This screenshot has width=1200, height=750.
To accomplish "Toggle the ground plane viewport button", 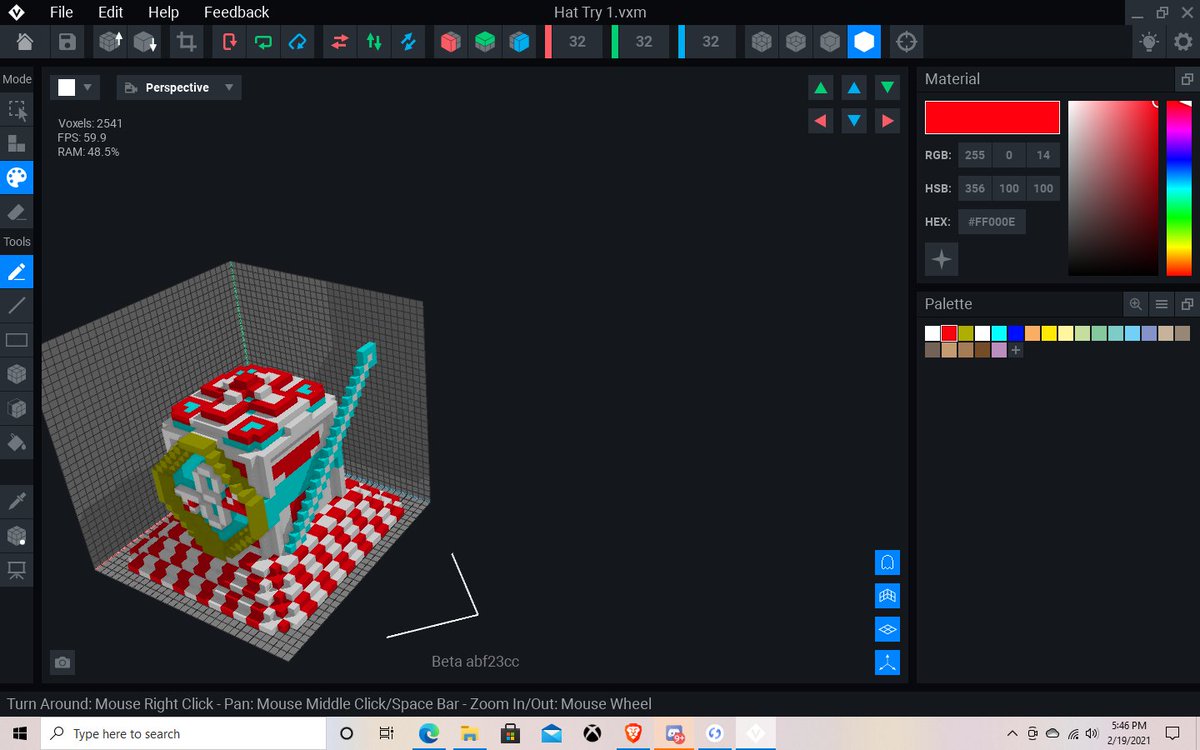I will pyautogui.click(x=887, y=629).
